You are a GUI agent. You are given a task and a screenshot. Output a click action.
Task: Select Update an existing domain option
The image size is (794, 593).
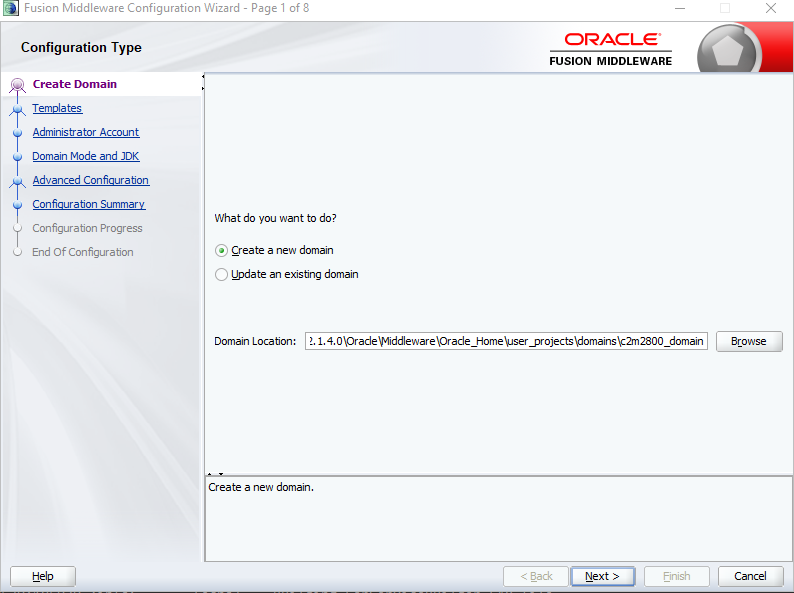pyautogui.click(x=221, y=274)
